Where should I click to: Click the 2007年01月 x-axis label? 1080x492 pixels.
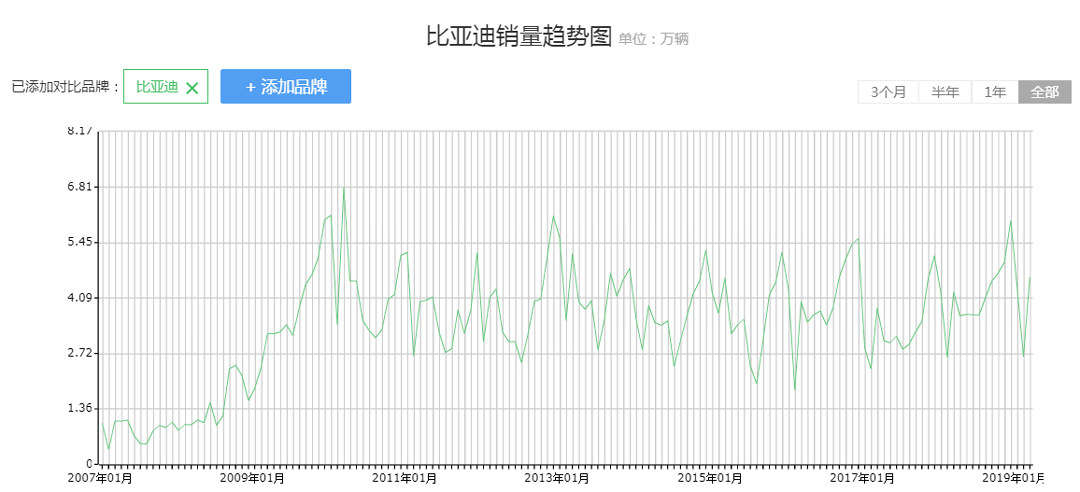coord(100,478)
